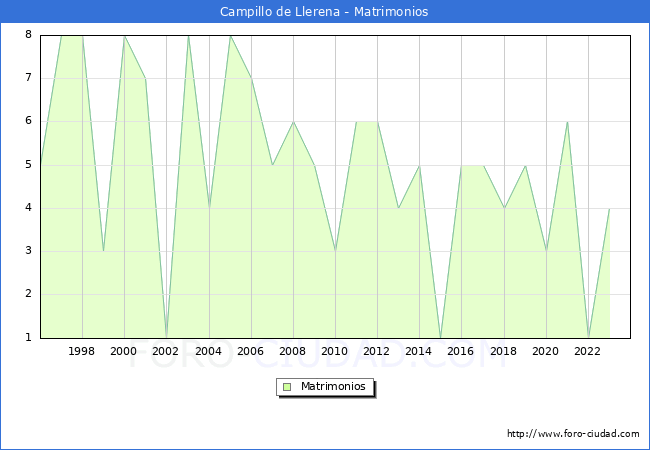
Task: Click the green Matrimonios legend color swatch
Action: click(287, 386)
